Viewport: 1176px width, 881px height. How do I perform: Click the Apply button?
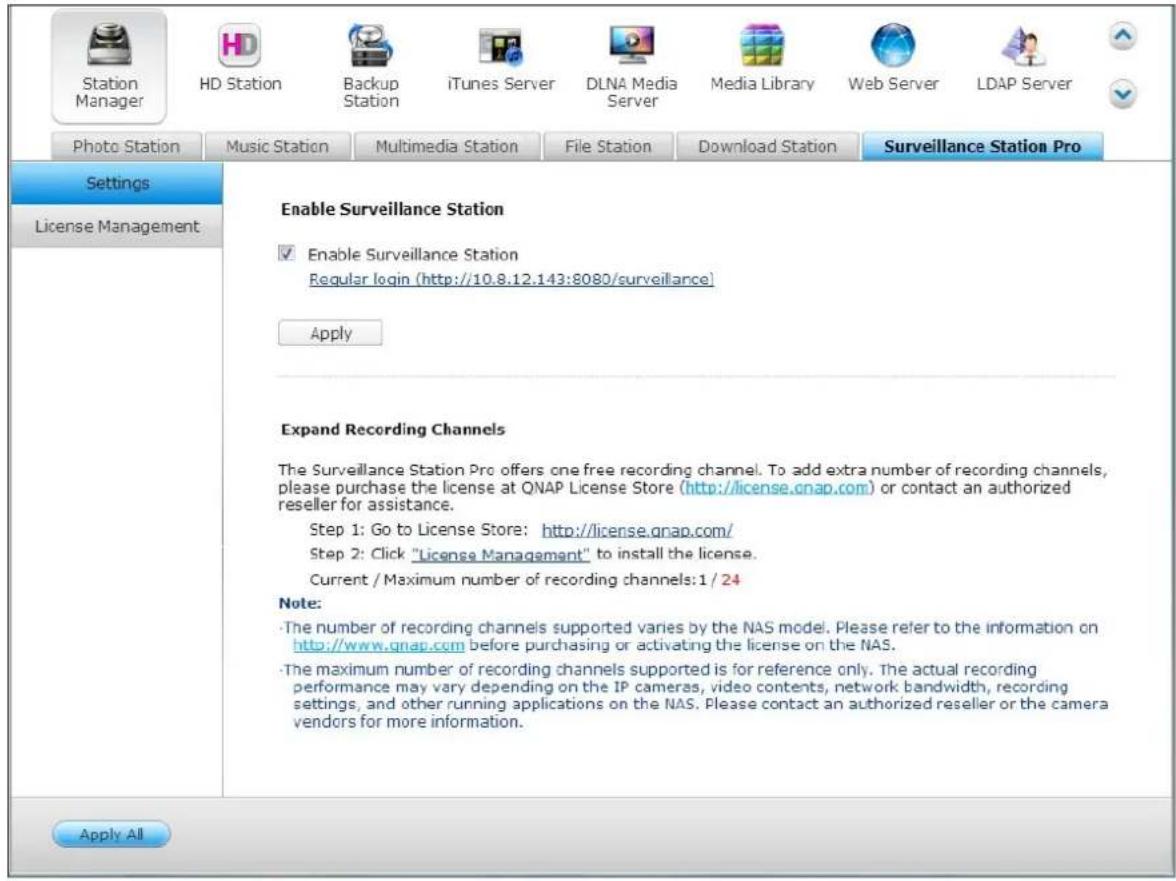(330, 333)
